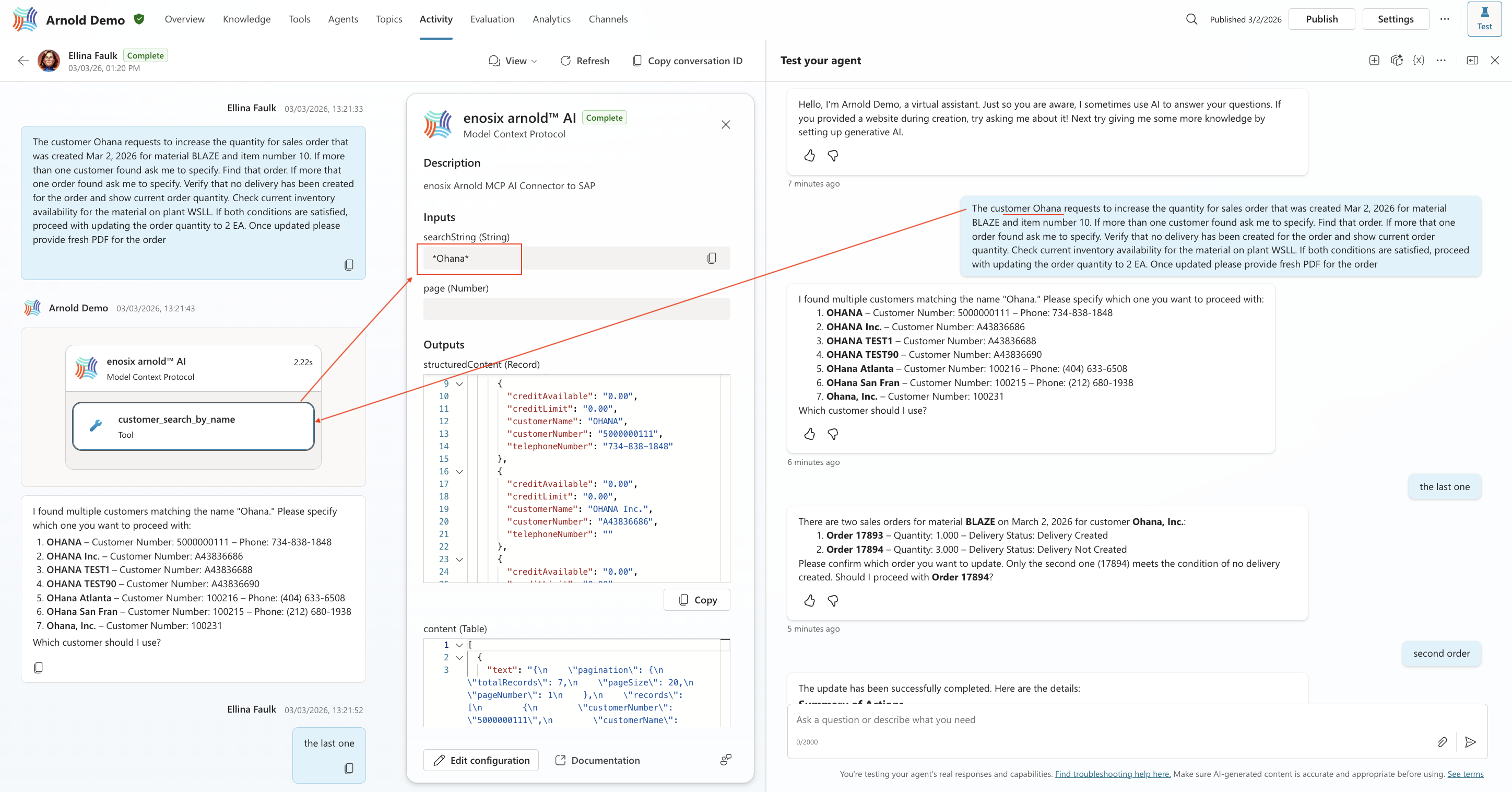The height and width of the screenshot is (792, 1512).
Task: Copy the searchString *Ohana* value
Action: pyautogui.click(x=712, y=258)
